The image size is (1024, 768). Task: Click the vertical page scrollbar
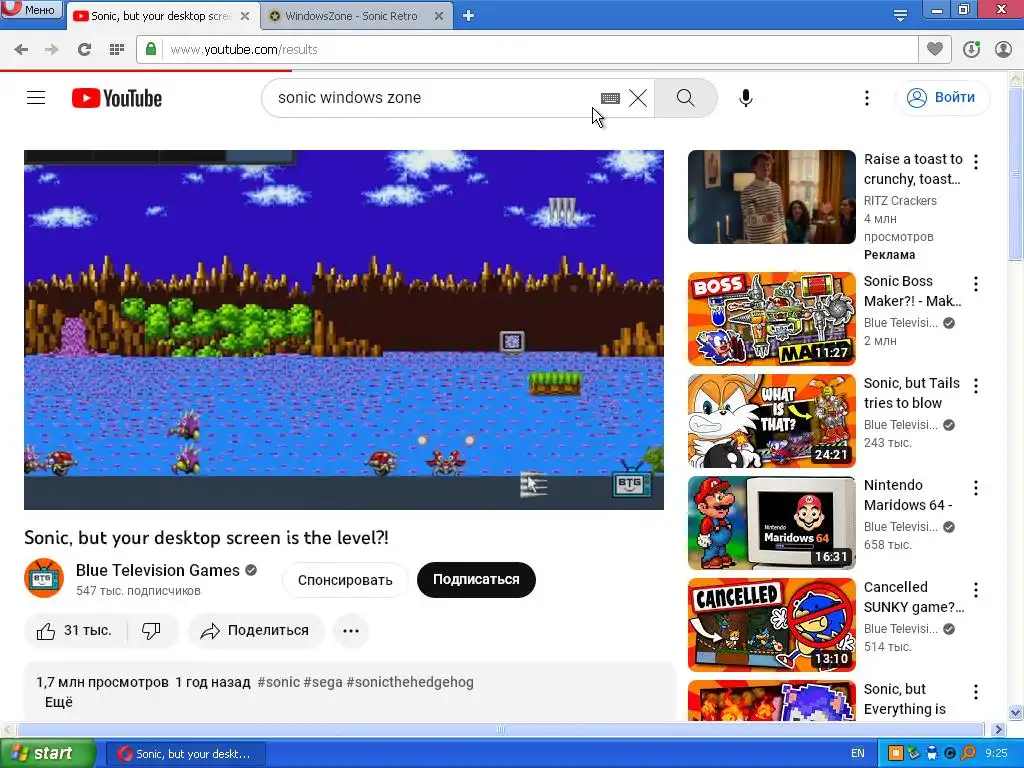[1016, 173]
